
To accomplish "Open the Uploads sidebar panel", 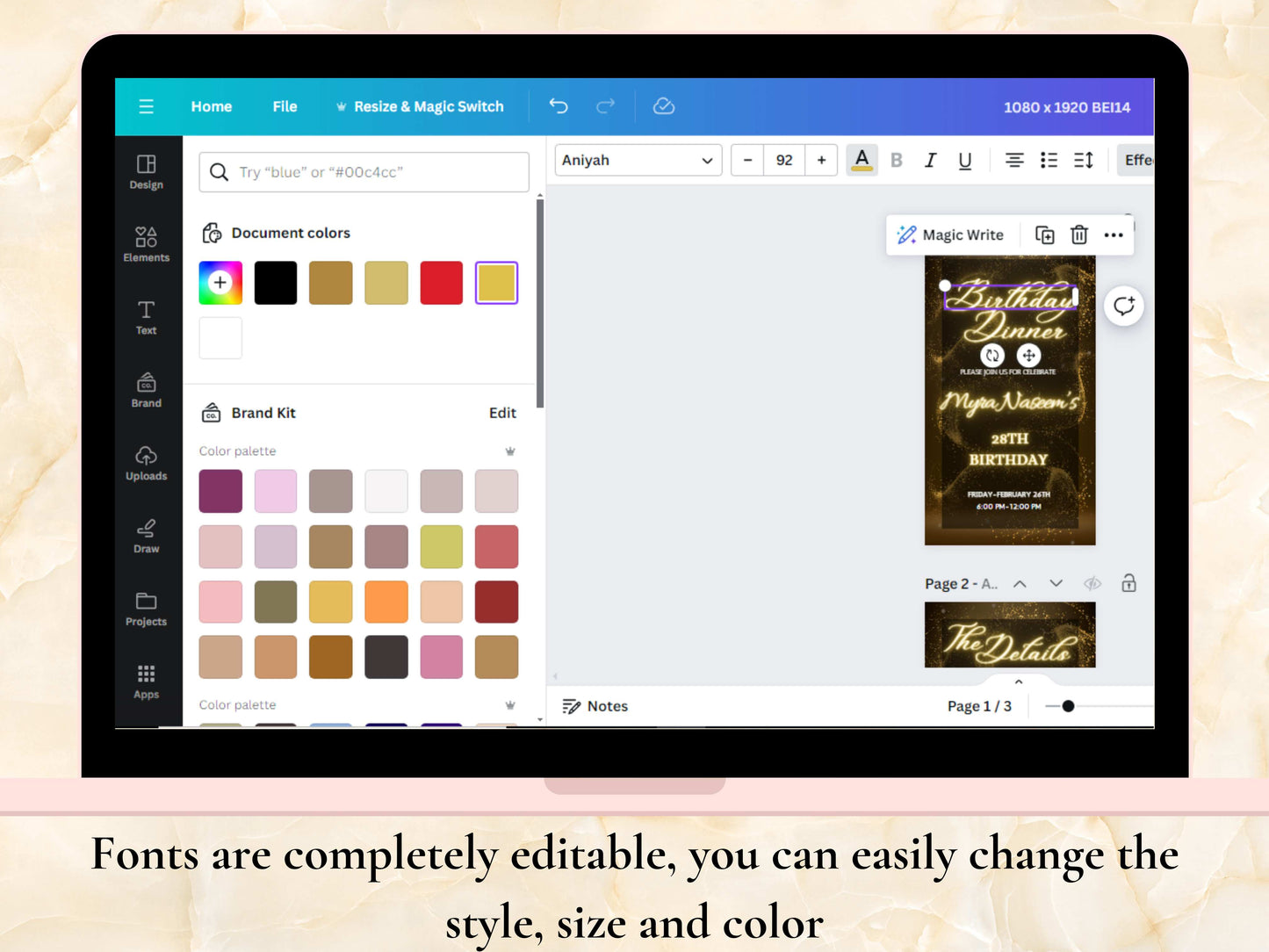I will 146,463.
